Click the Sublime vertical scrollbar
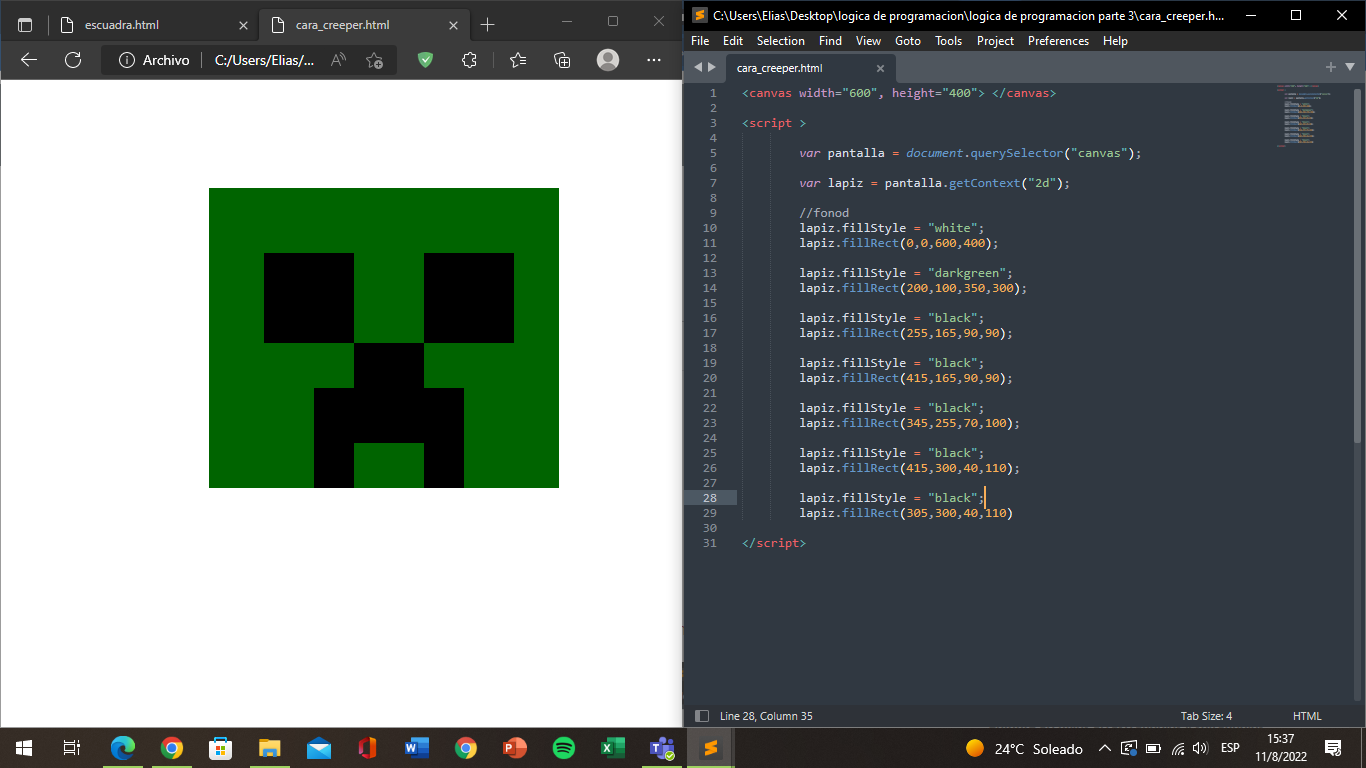 coord(1357,266)
